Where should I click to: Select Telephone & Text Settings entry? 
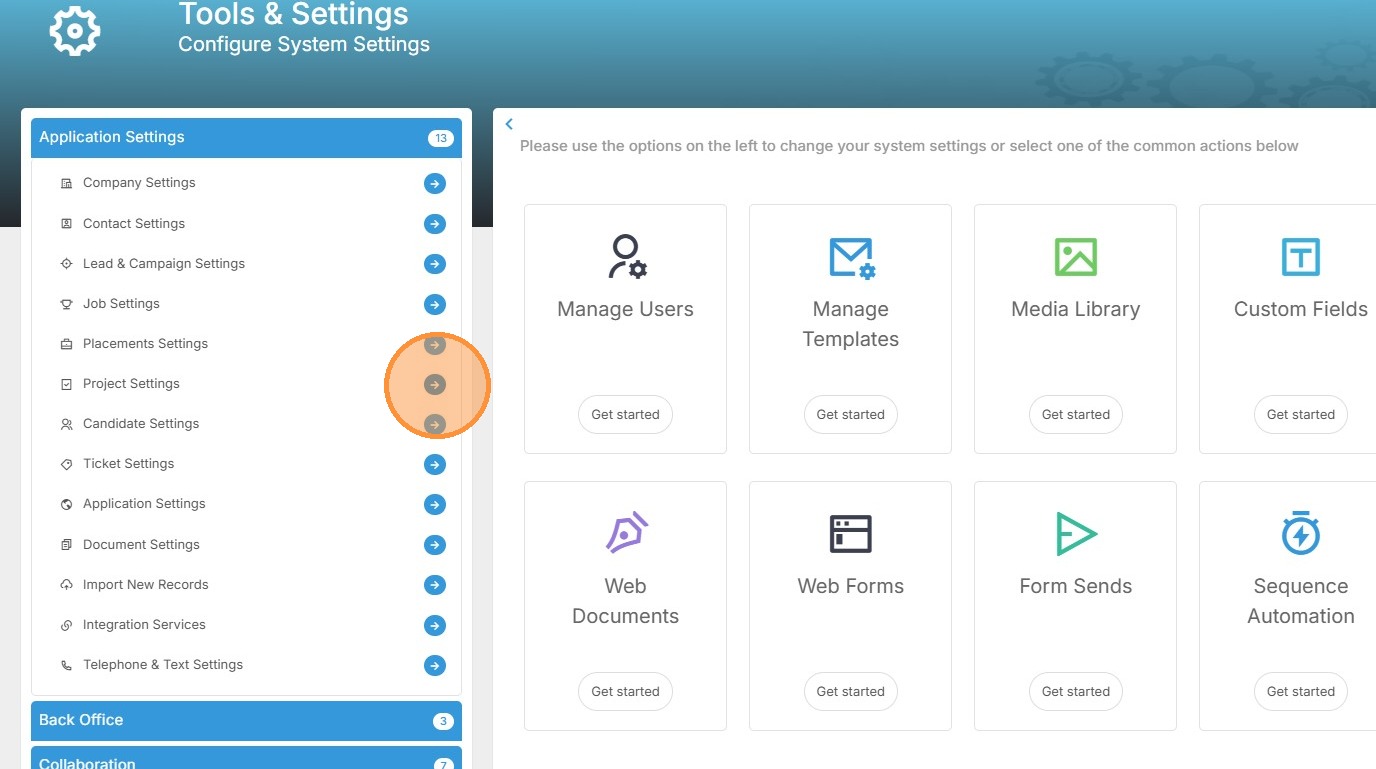pos(163,665)
